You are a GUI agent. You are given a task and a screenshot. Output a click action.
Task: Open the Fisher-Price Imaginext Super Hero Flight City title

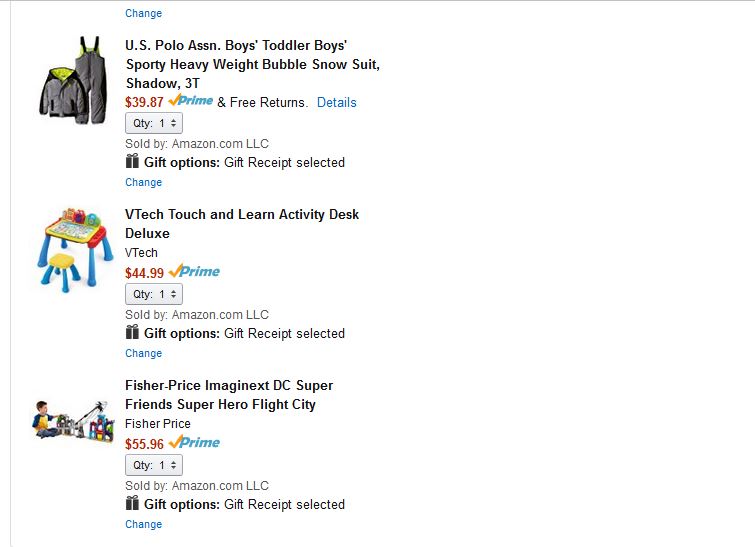229,394
